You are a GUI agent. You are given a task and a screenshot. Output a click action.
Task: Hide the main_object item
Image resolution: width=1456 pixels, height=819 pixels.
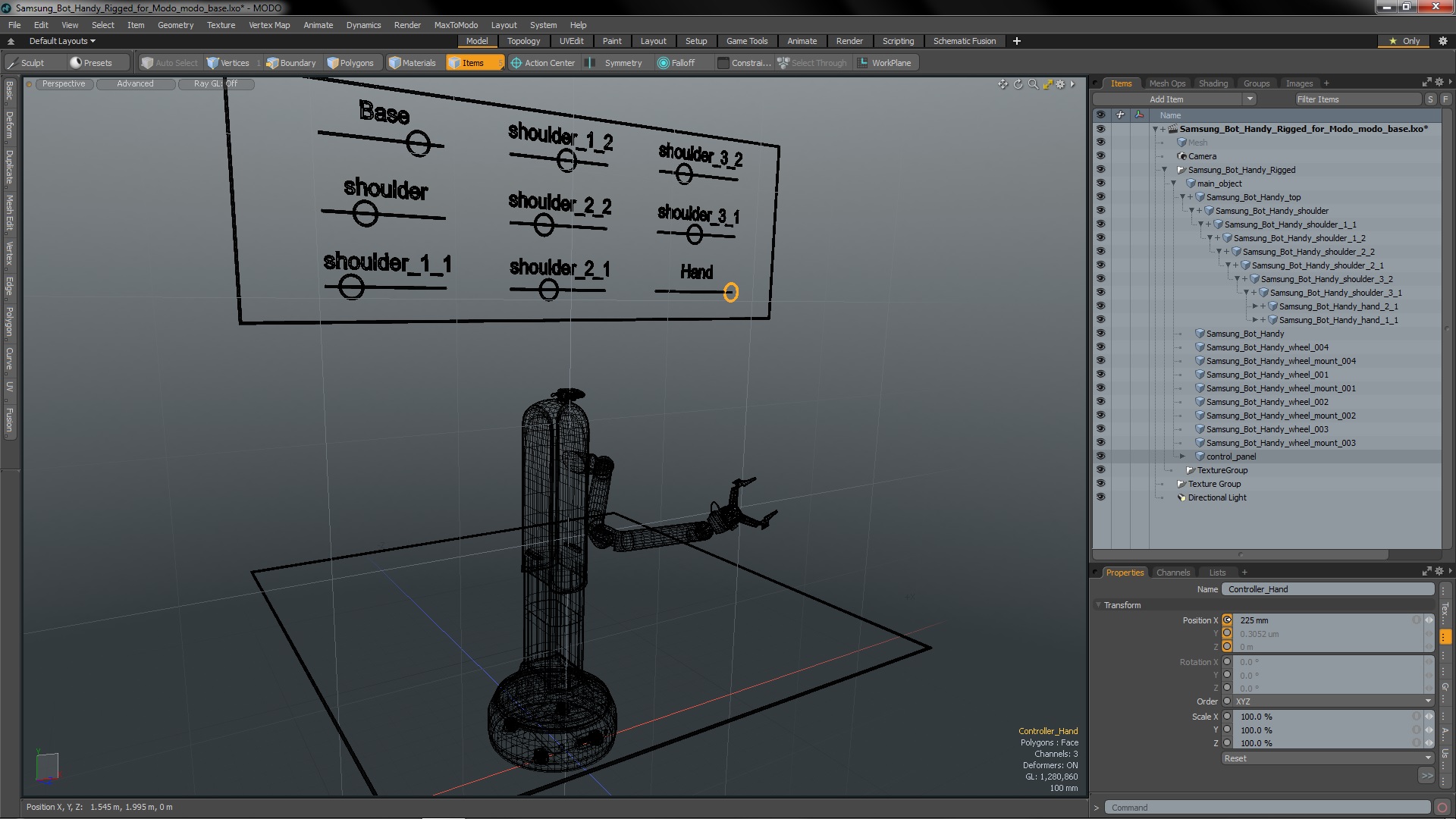pyautogui.click(x=1100, y=184)
